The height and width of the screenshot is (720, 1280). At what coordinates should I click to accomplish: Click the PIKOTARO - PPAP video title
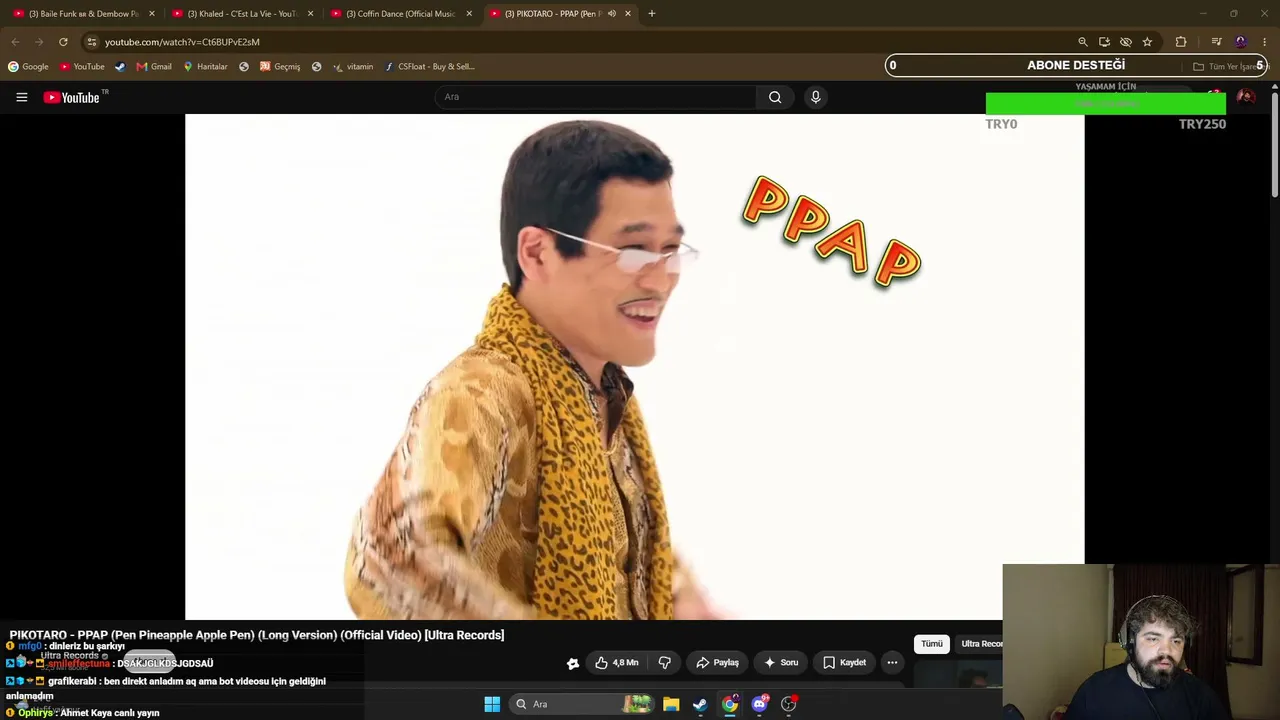click(x=257, y=635)
